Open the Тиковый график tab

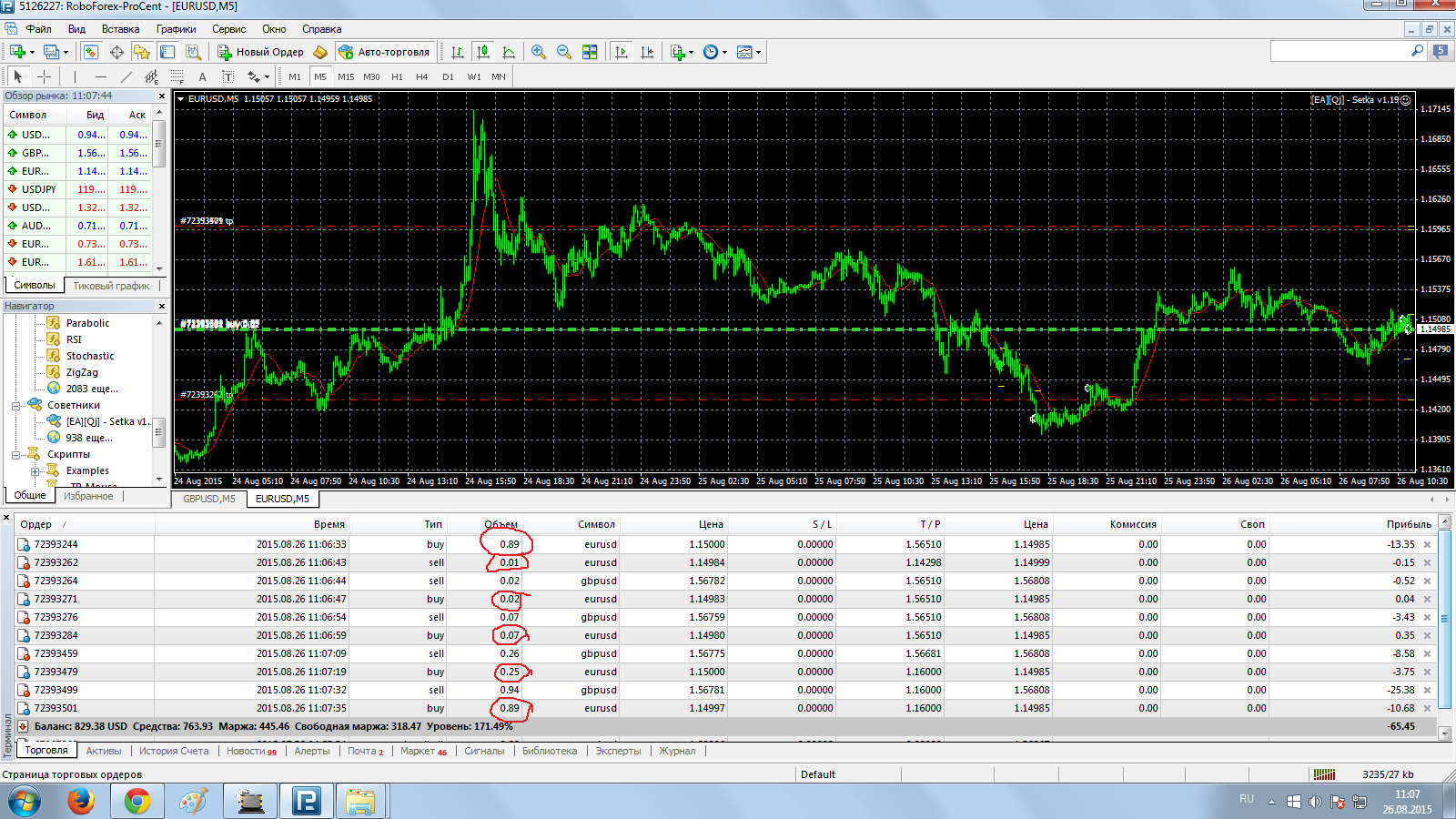coord(111,286)
